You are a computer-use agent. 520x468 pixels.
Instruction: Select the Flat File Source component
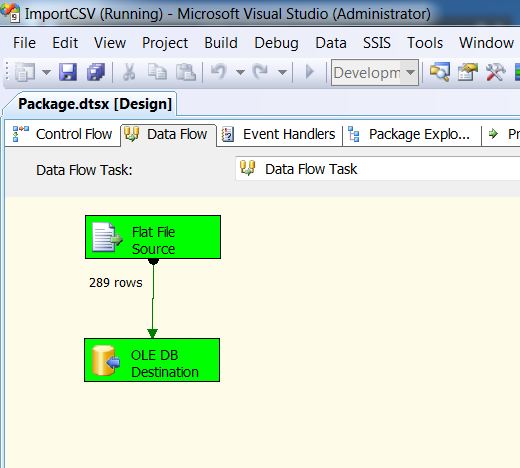point(153,237)
